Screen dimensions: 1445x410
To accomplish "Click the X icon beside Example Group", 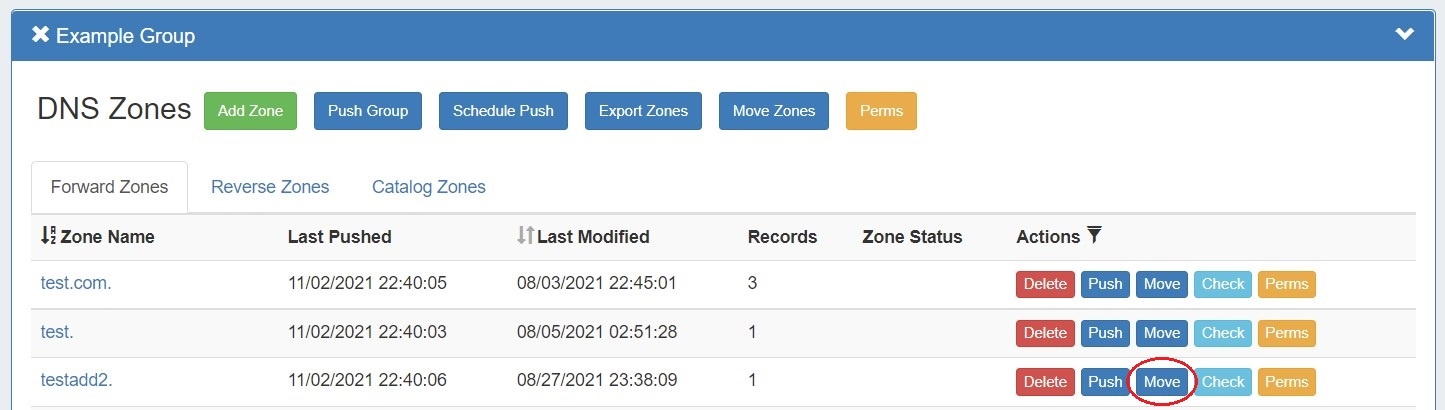I will [41, 35].
